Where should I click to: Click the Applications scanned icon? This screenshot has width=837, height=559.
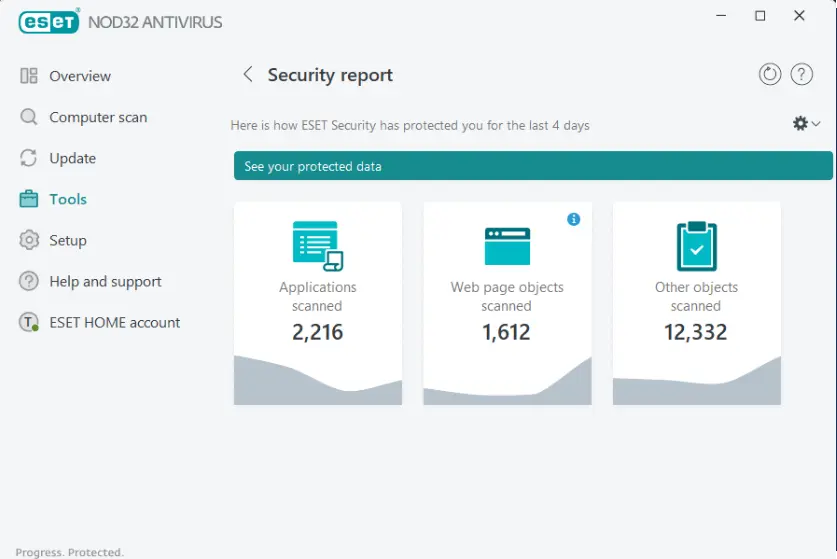317,245
